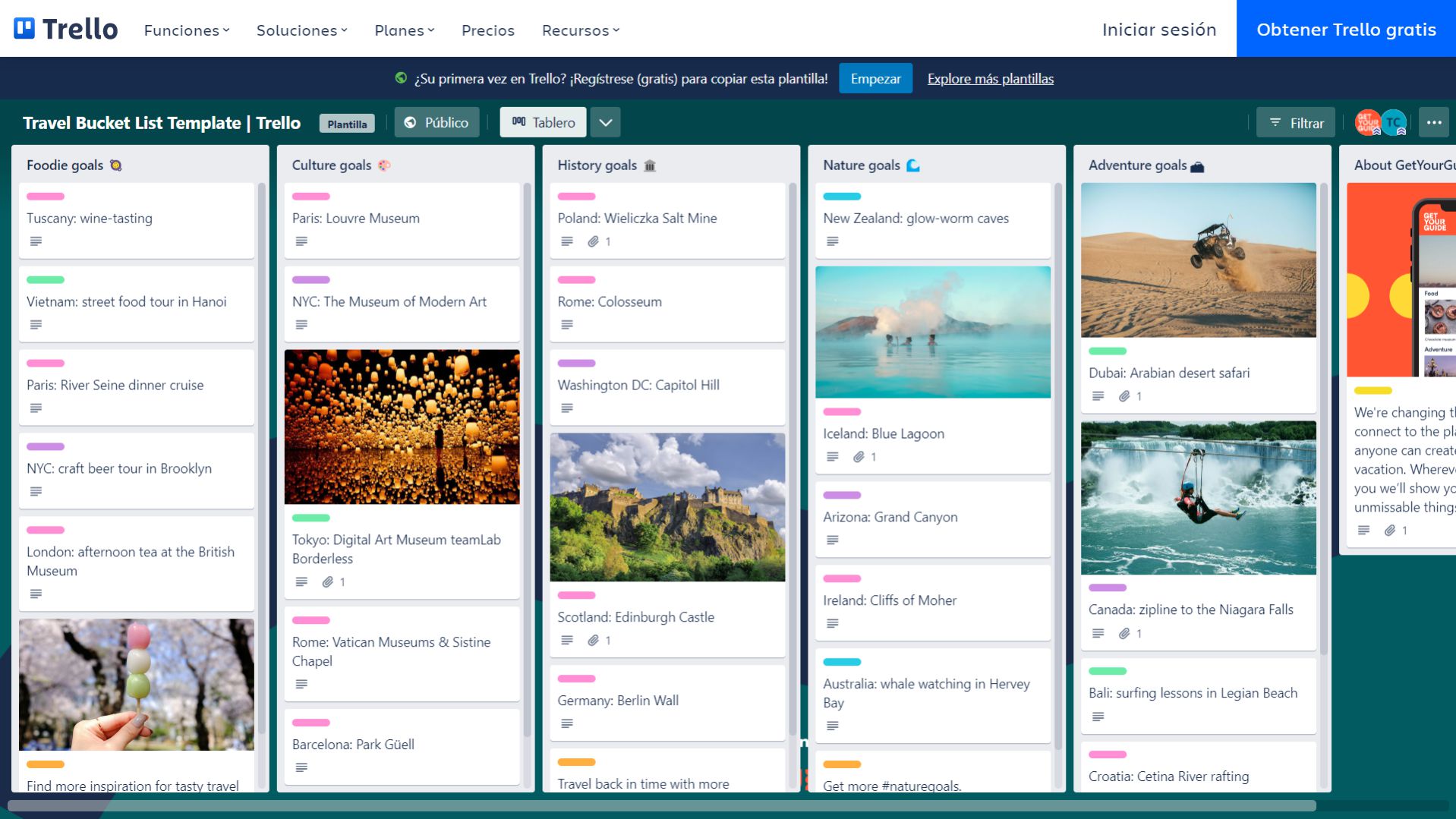1456x819 pixels.
Task: Click the wave emoji beside Nature goals
Action: (913, 165)
